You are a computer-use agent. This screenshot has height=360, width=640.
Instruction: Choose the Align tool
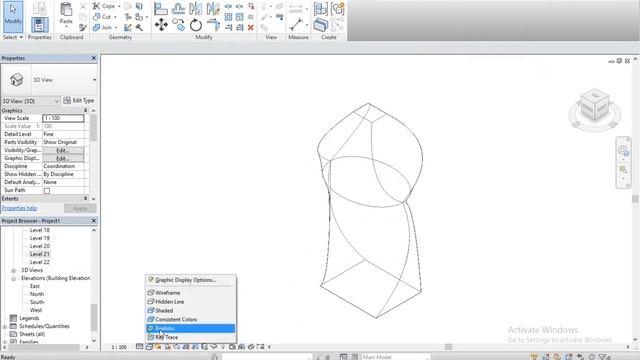tap(161, 9)
